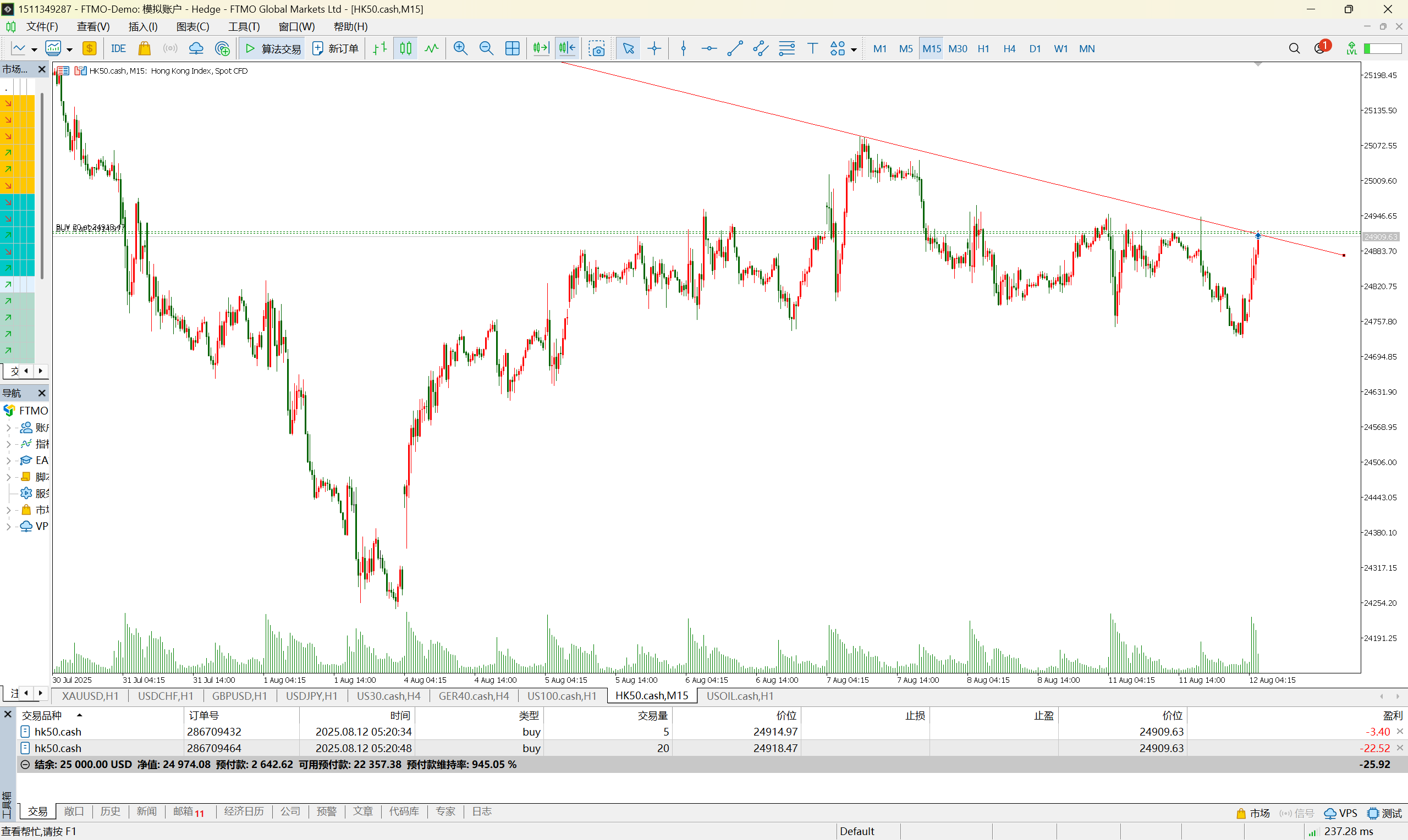Viewport: 1408px width, 840px height.
Task: Switch timeframe to M1
Action: click(x=879, y=49)
